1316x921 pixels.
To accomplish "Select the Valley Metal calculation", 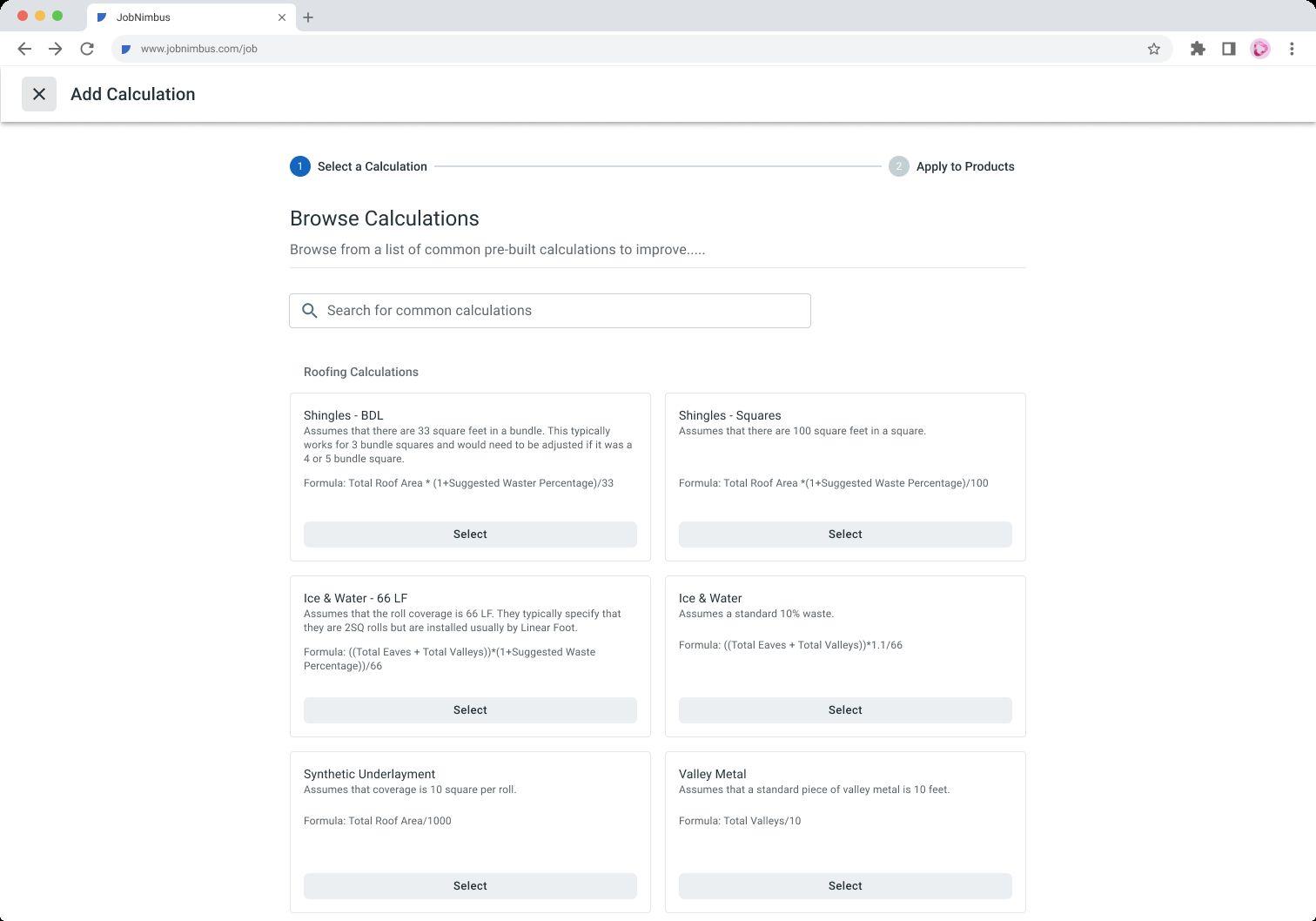I will pyautogui.click(x=845, y=886).
